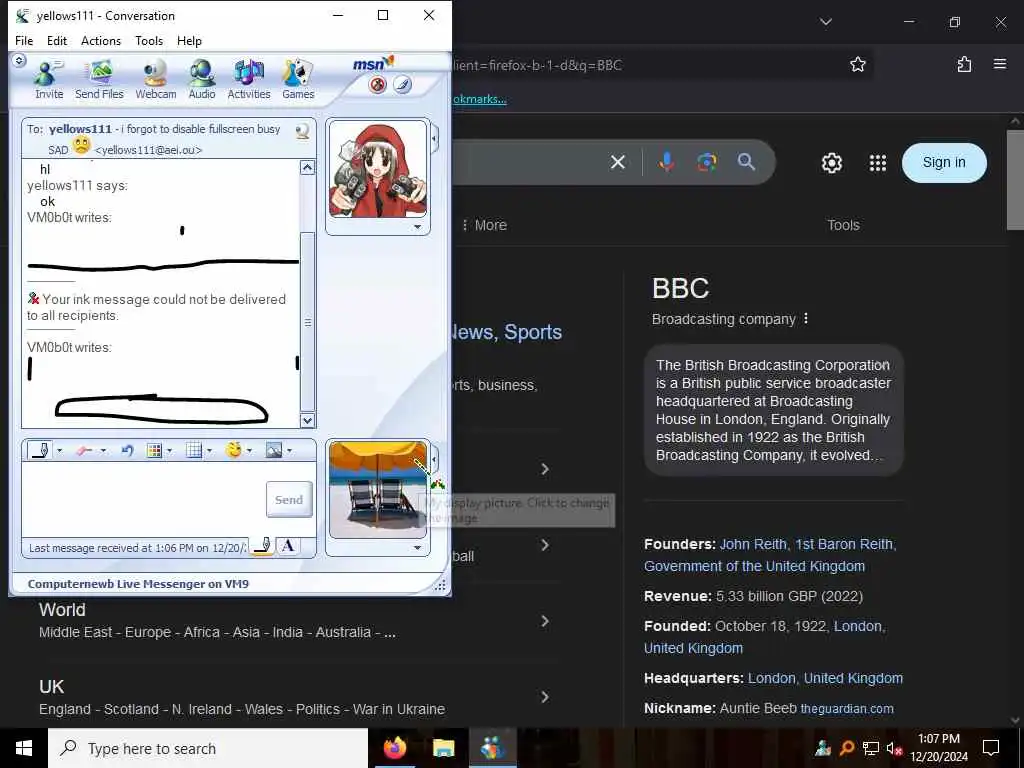Screen dimensions: 1024x768
Task: Open the pen tool options arrow
Action: click(59, 451)
